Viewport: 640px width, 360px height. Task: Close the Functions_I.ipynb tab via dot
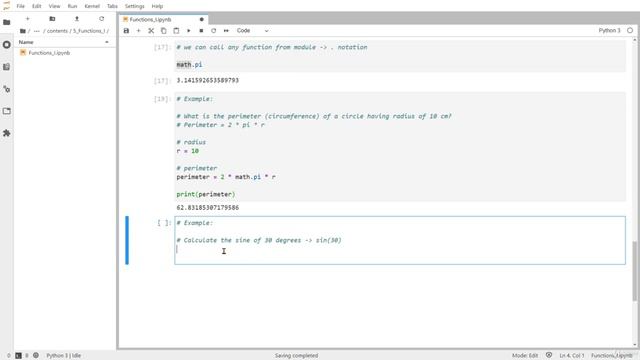201,19
